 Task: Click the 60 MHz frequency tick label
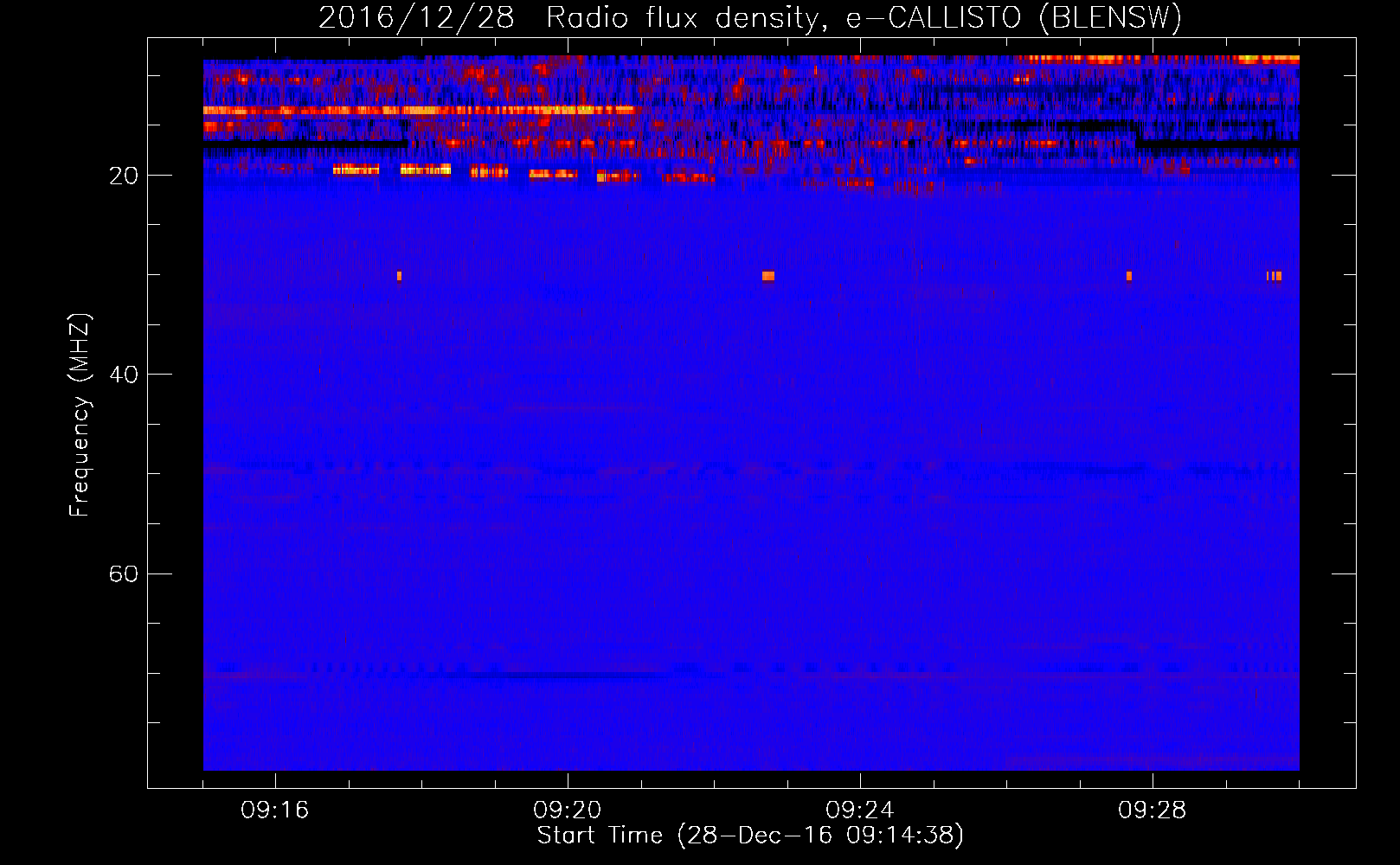pos(124,574)
